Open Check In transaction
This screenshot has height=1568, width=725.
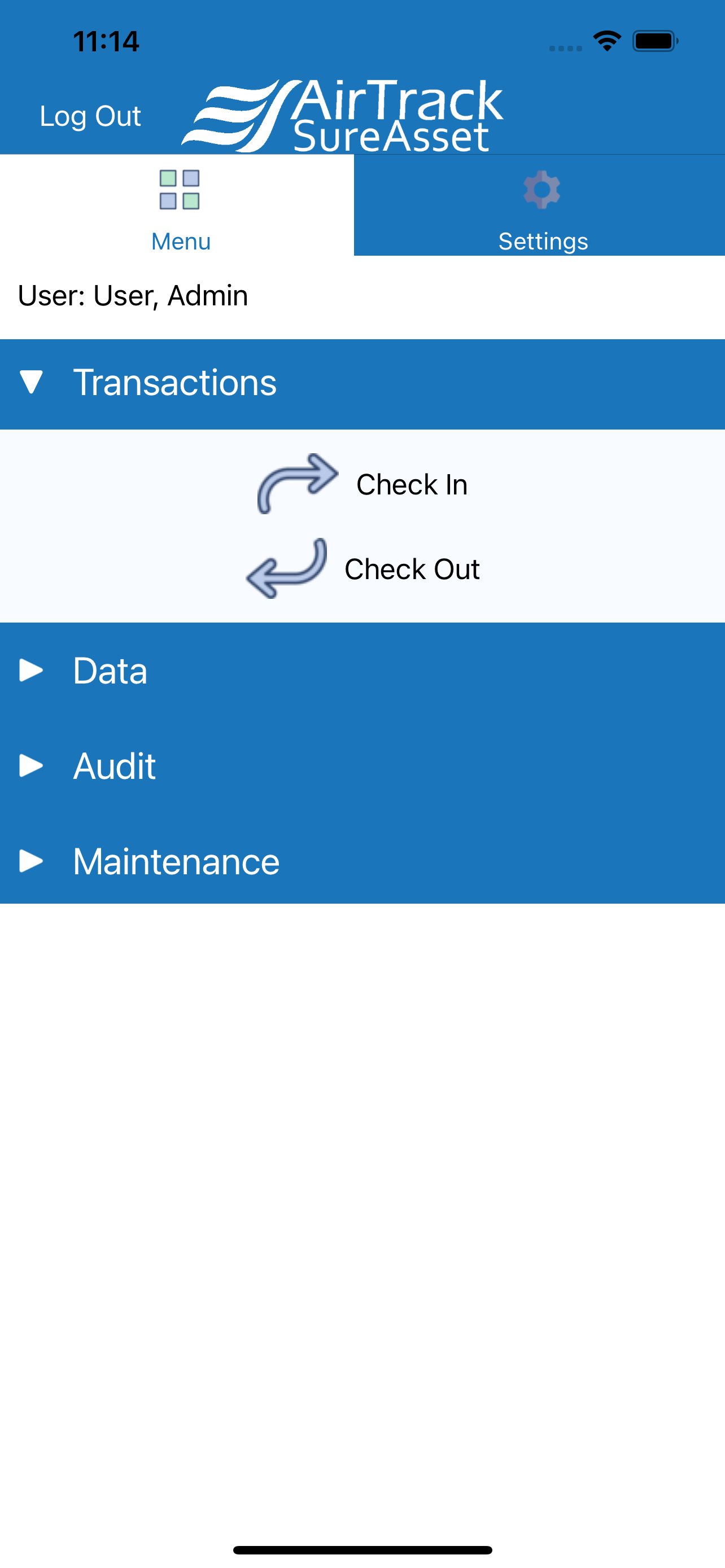pos(412,484)
